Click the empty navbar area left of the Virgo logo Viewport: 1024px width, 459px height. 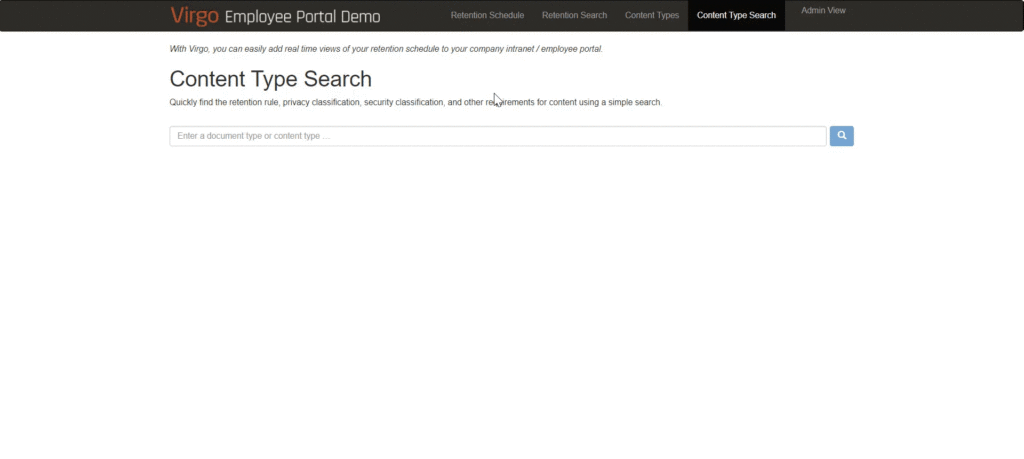[x=80, y=16]
